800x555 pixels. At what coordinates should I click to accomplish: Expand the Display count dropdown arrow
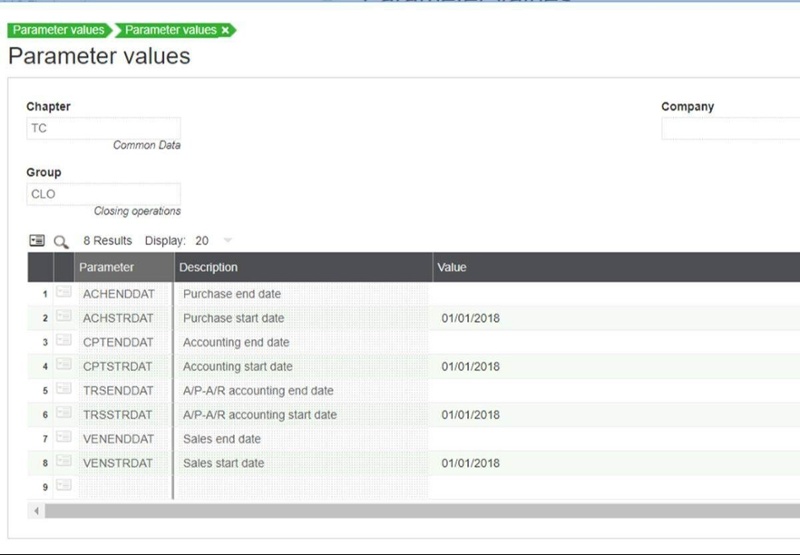click(227, 241)
